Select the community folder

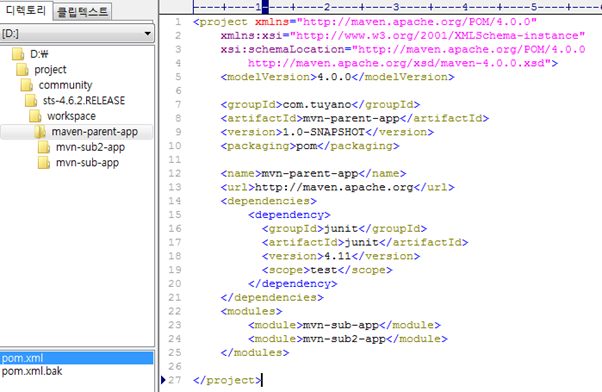click(65, 85)
